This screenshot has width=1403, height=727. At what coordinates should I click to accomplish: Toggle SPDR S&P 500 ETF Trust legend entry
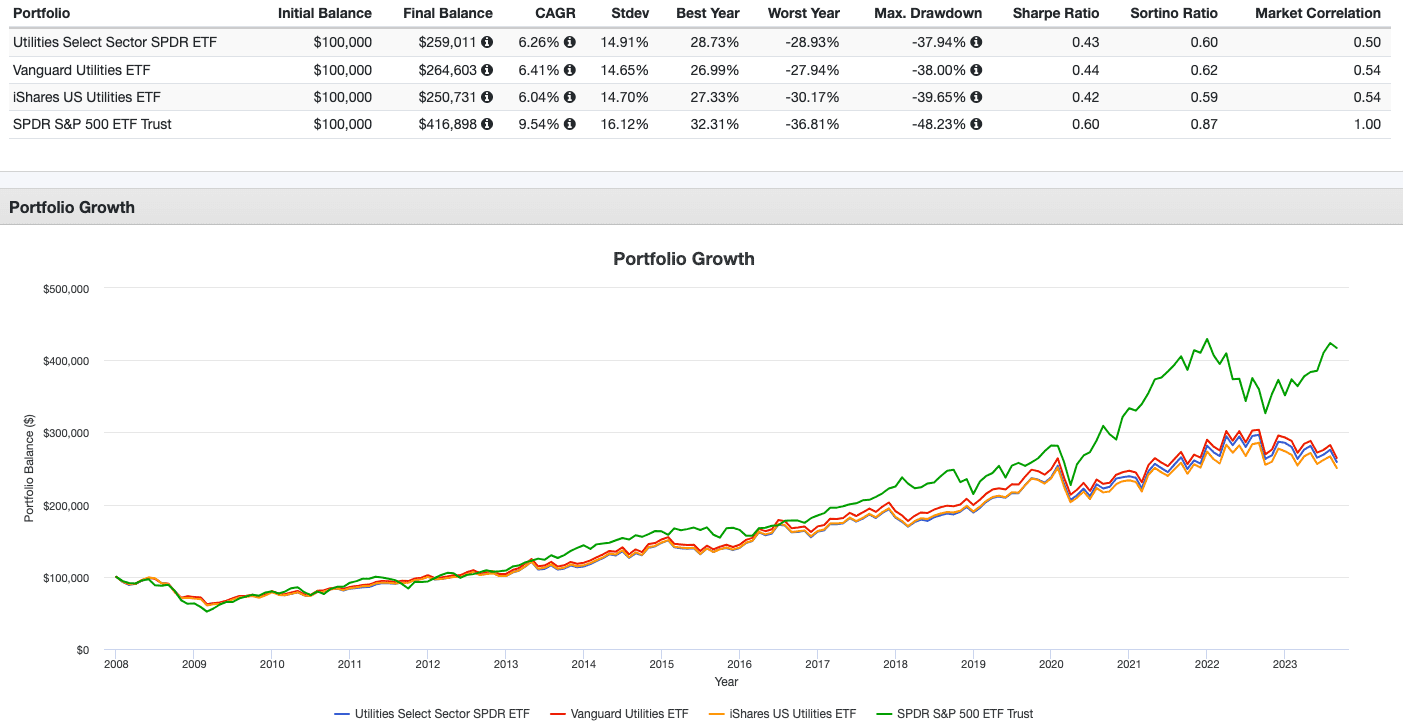click(954, 714)
